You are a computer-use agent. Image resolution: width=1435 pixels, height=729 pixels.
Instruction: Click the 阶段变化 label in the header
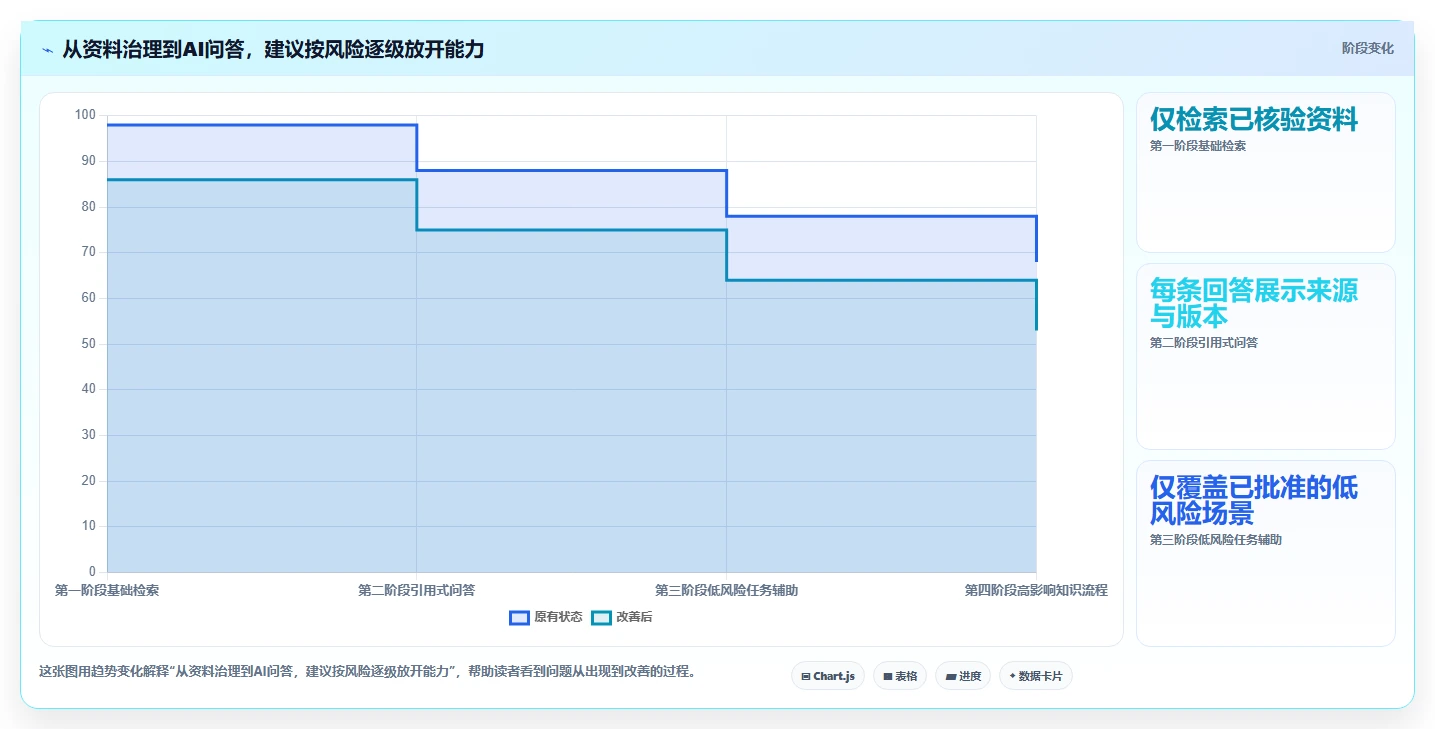1367,49
